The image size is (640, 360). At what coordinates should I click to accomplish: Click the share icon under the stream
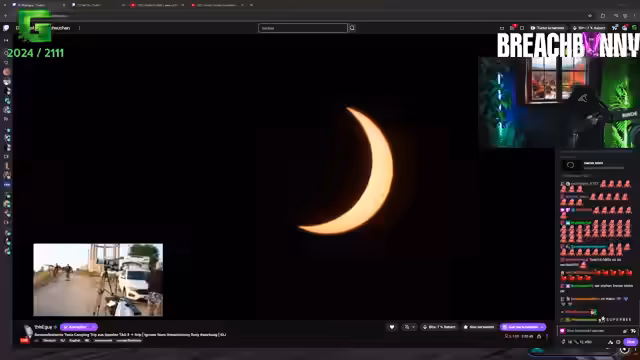click(539, 336)
